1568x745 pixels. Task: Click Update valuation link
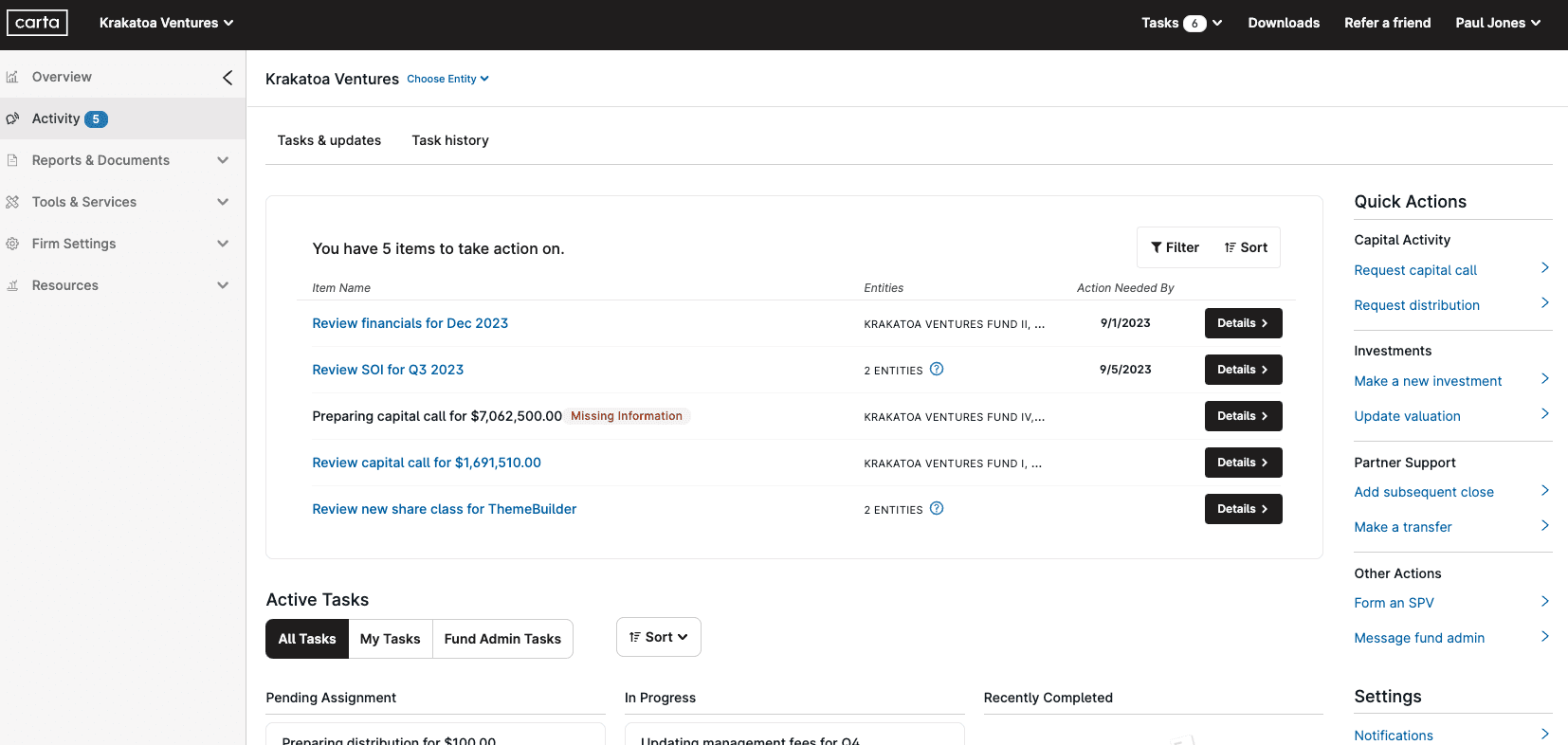click(x=1407, y=416)
